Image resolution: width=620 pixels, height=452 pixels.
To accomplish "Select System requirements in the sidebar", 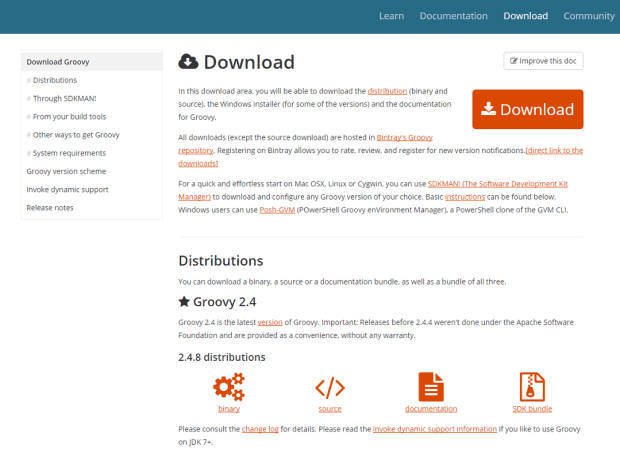I will (x=69, y=153).
